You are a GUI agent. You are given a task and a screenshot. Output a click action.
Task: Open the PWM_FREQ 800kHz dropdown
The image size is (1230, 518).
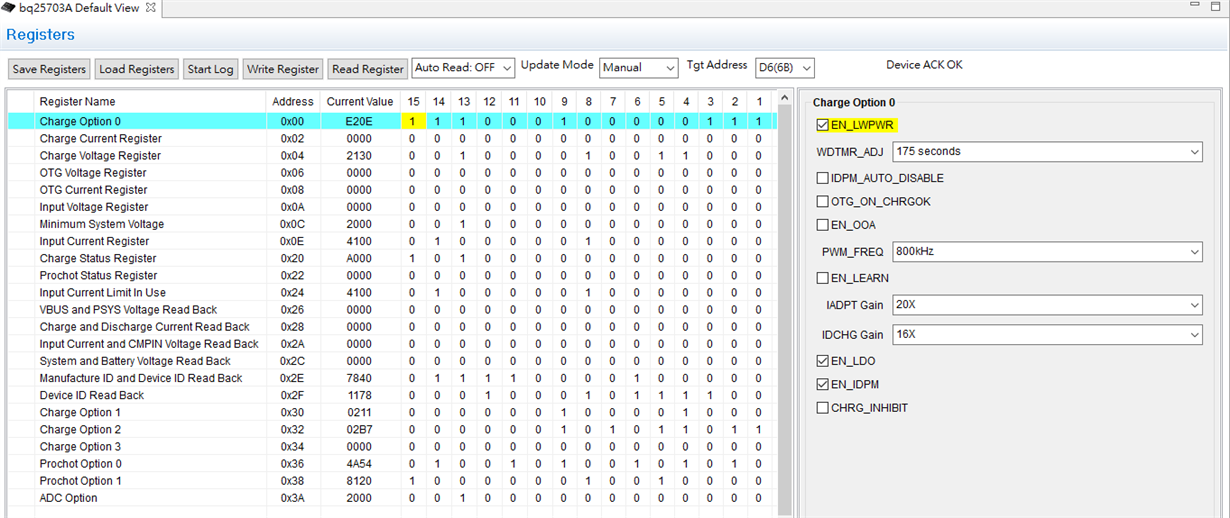click(x=1047, y=251)
